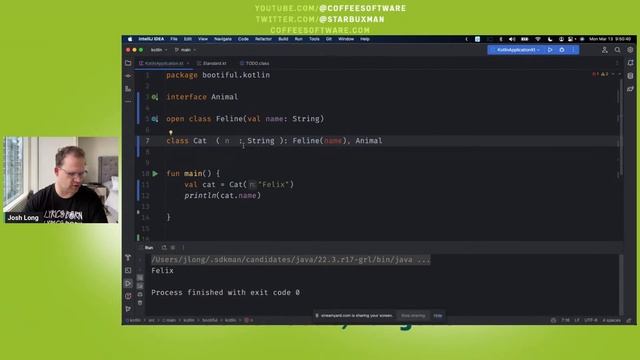This screenshot has height=360, width=640.
Task: Click Stop sharing button in StreamYard bar
Action: pyautogui.click(x=413, y=316)
